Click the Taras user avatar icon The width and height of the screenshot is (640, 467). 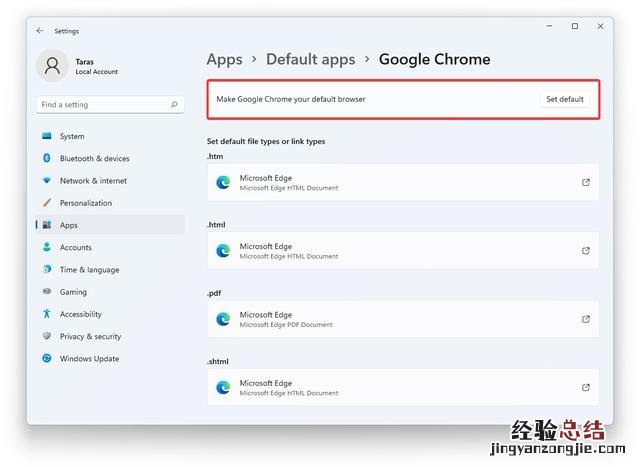52,66
